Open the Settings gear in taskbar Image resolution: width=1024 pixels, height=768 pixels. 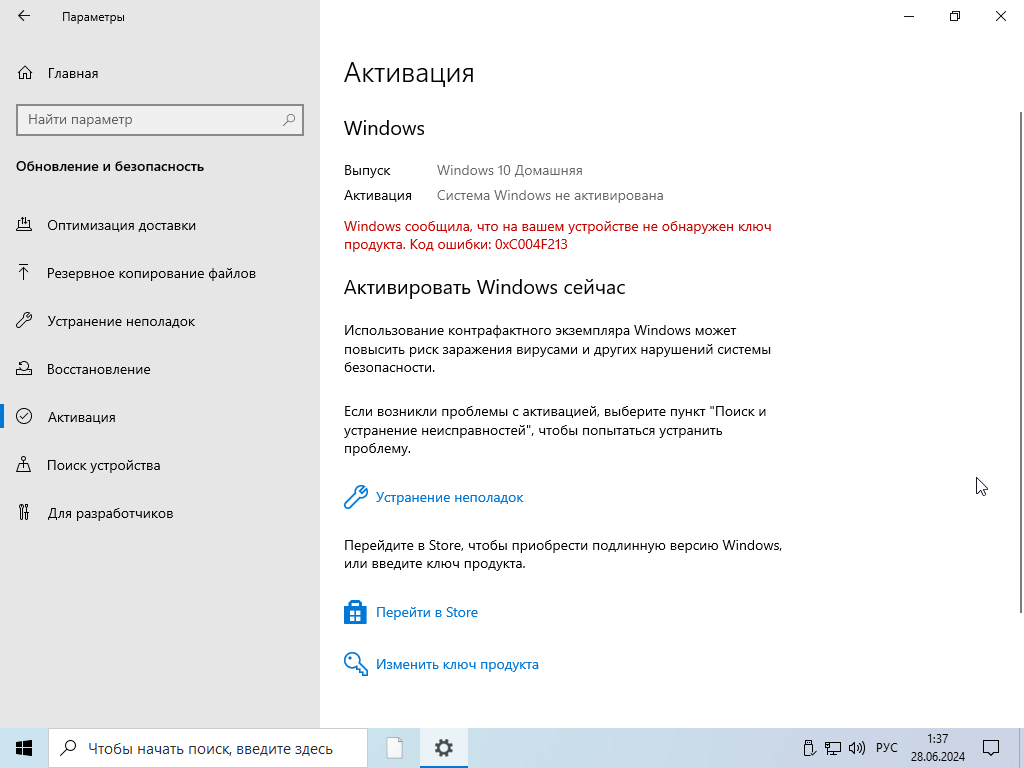444,747
